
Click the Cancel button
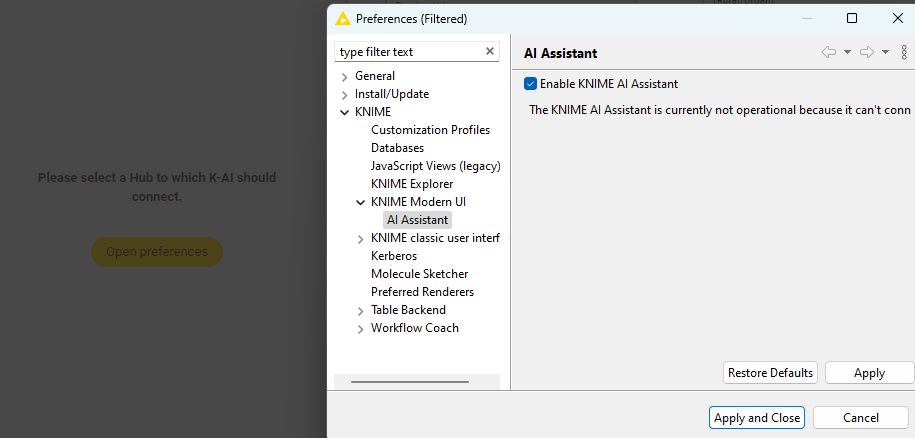(x=861, y=418)
